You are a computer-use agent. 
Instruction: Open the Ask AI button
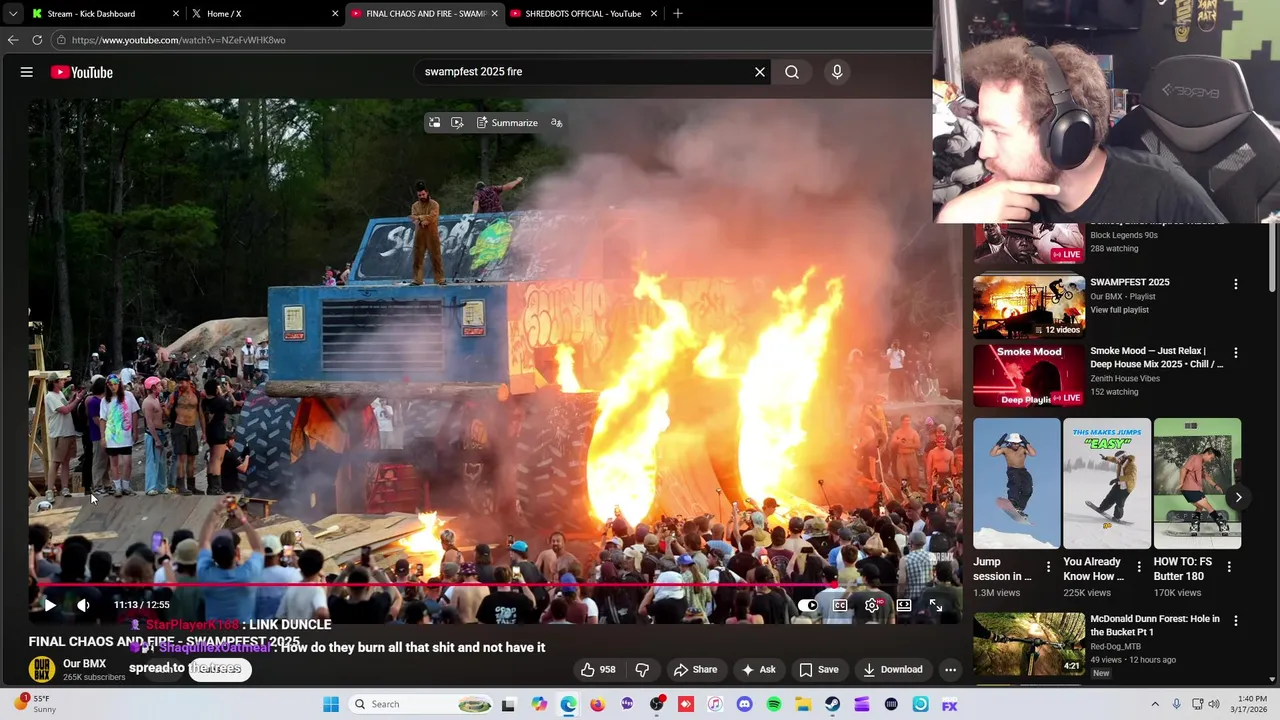pyautogui.click(x=758, y=670)
